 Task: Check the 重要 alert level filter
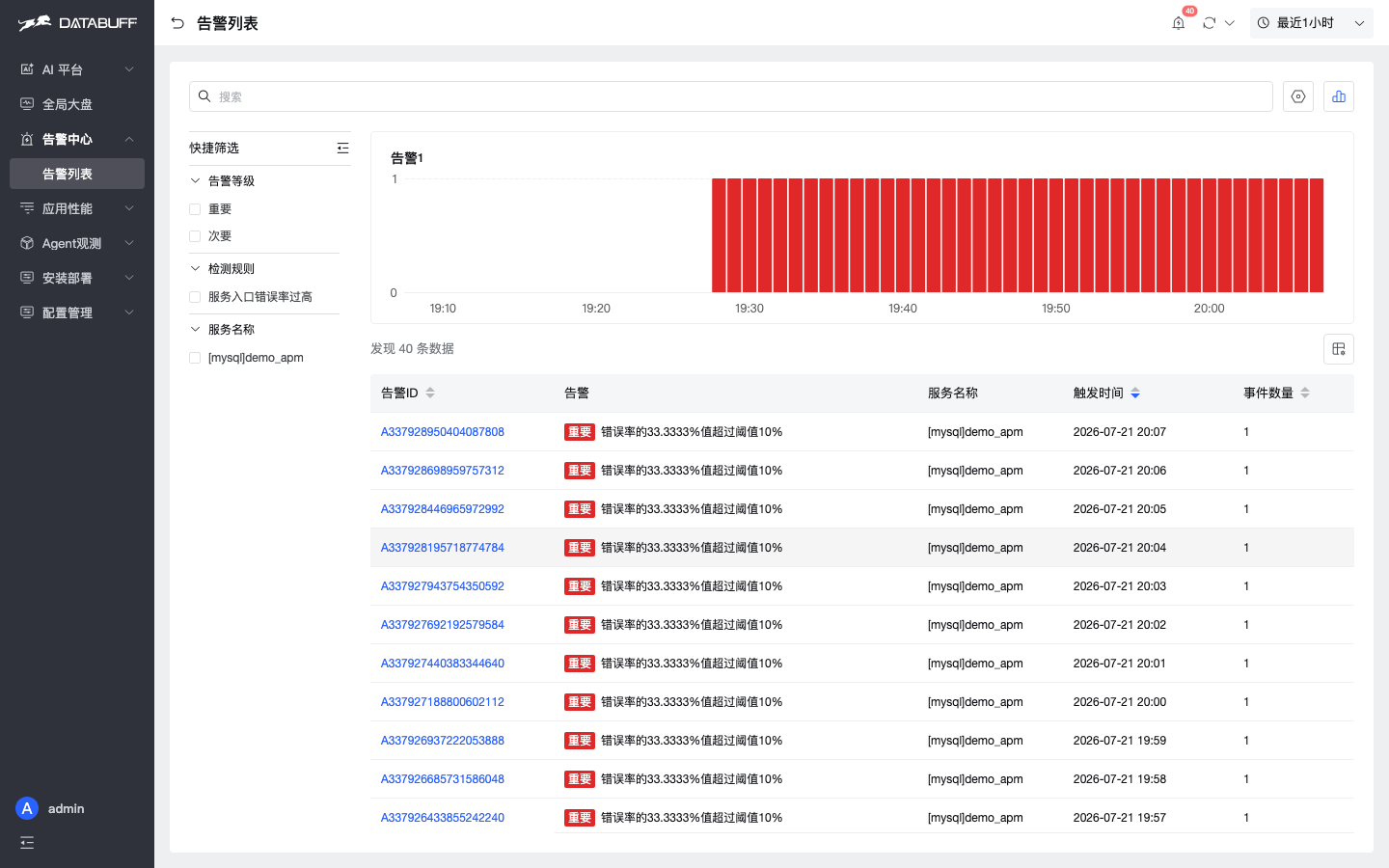(x=195, y=209)
